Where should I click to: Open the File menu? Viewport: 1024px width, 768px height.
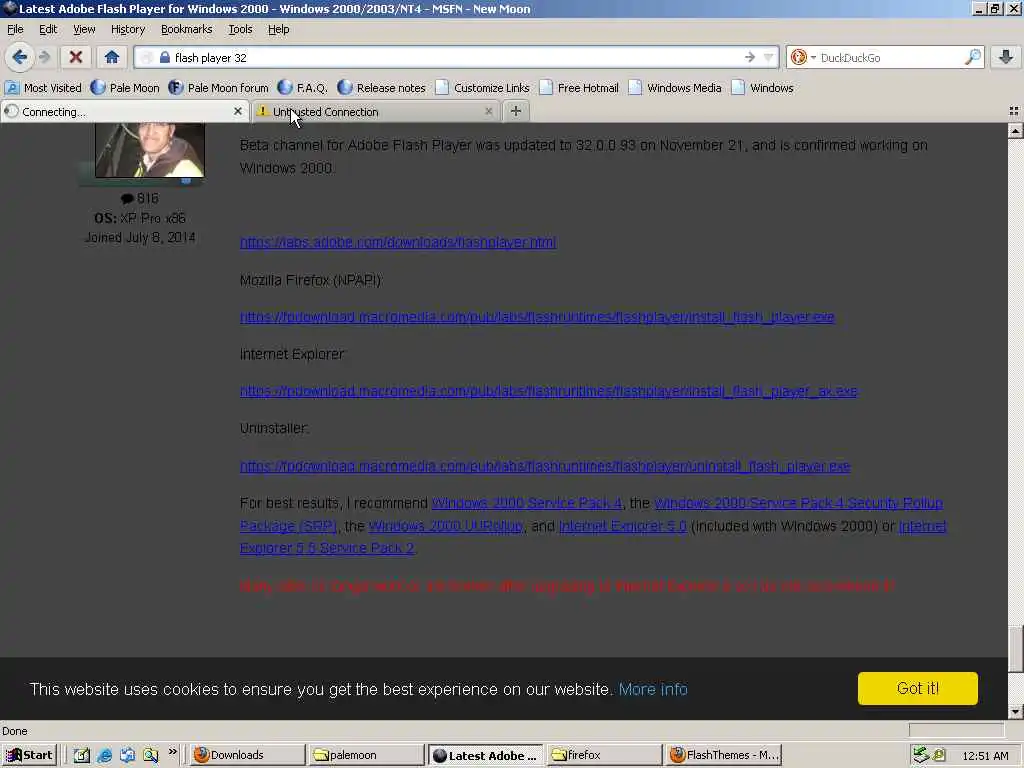point(15,29)
